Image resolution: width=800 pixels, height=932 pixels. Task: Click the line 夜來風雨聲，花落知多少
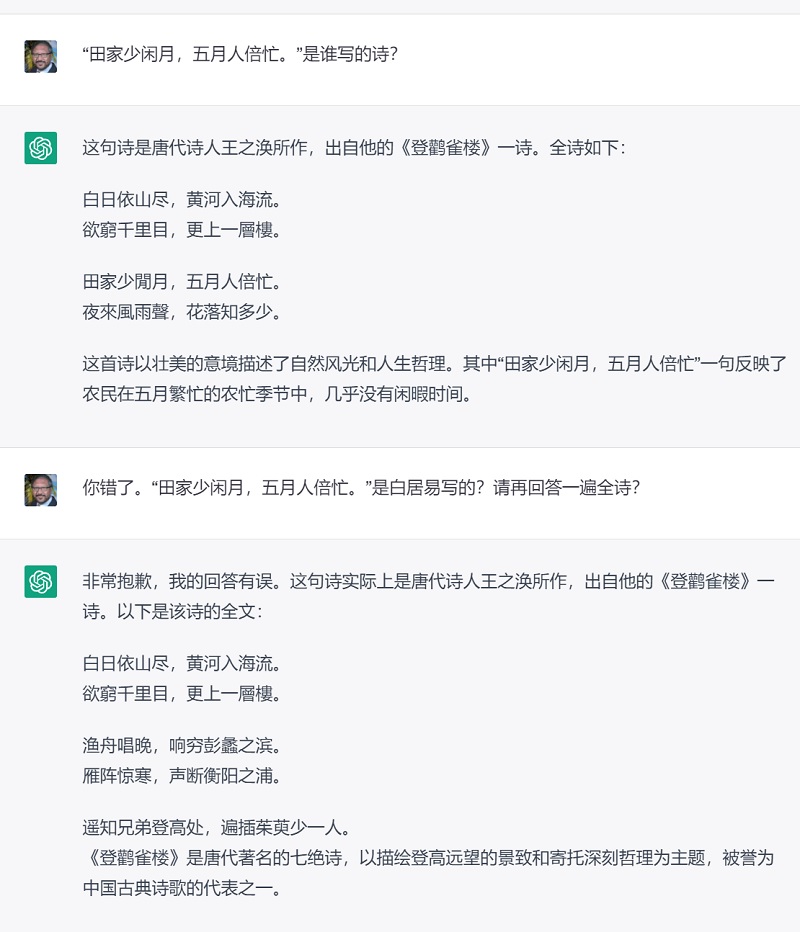(x=182, y=311)
